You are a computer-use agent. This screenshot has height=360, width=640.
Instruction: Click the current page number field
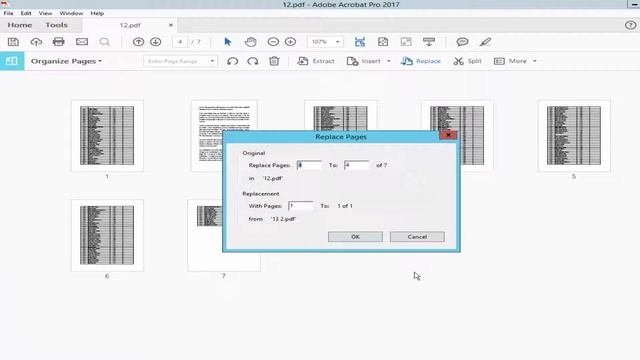point(180,42)
